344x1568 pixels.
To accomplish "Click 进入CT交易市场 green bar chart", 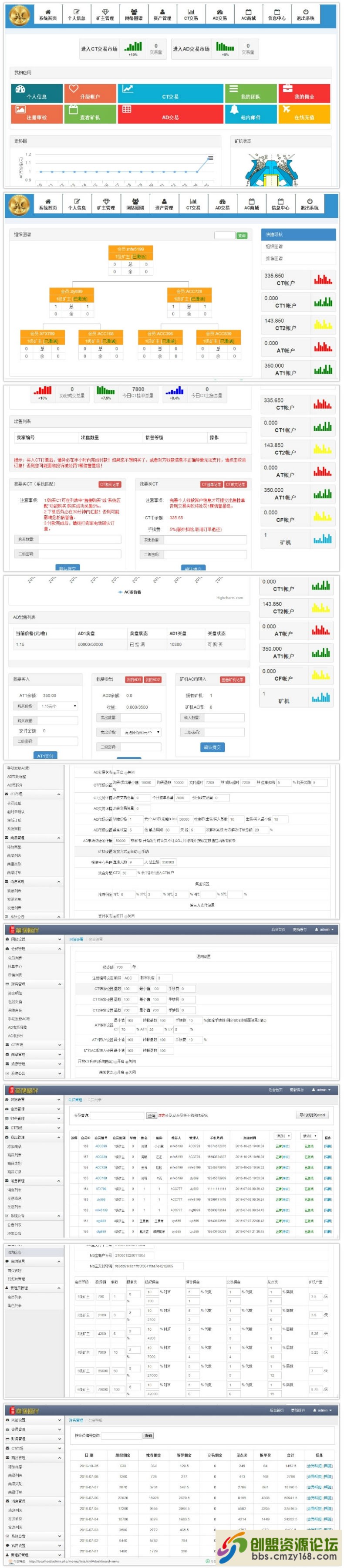I will point(133,47).
